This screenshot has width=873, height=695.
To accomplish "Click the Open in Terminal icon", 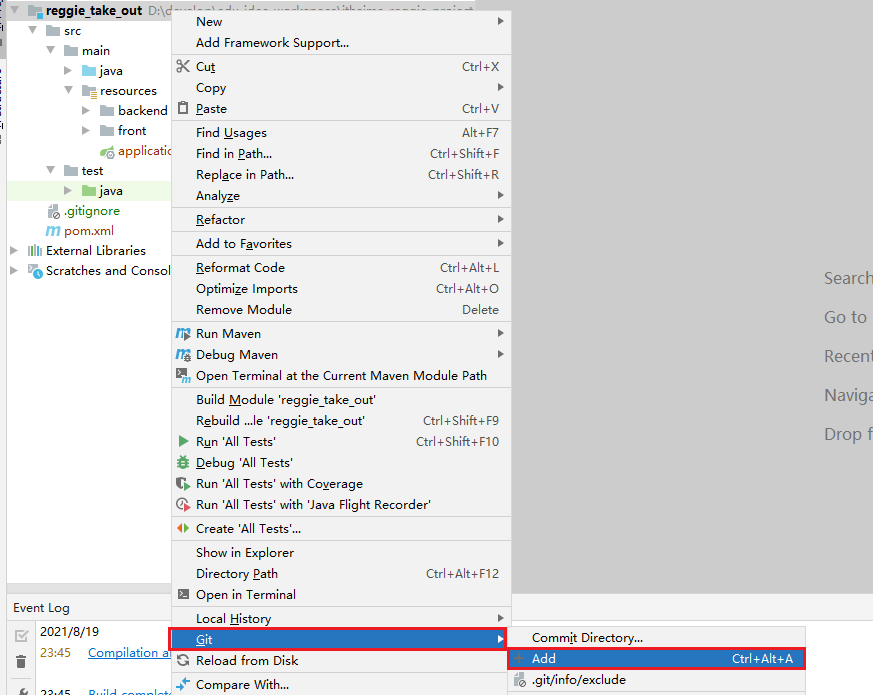I will tap(183, 595).
